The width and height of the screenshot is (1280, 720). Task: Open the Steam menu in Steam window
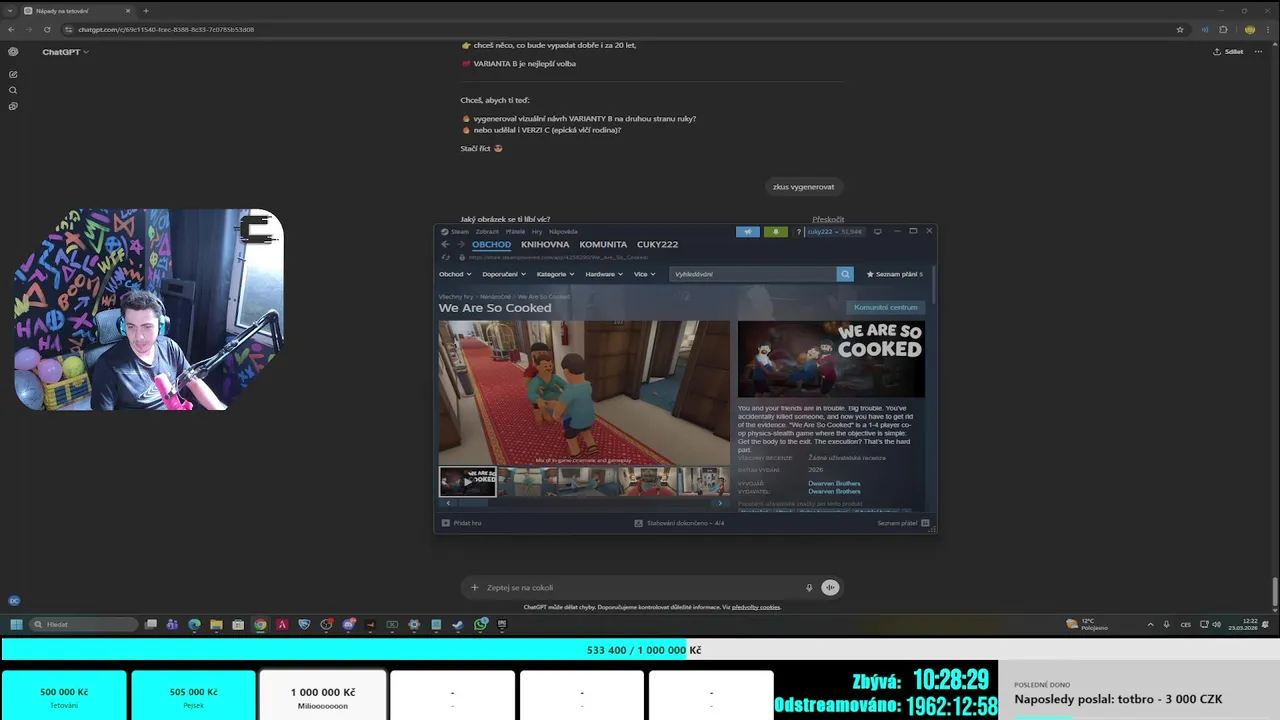[x=456, y=231]
